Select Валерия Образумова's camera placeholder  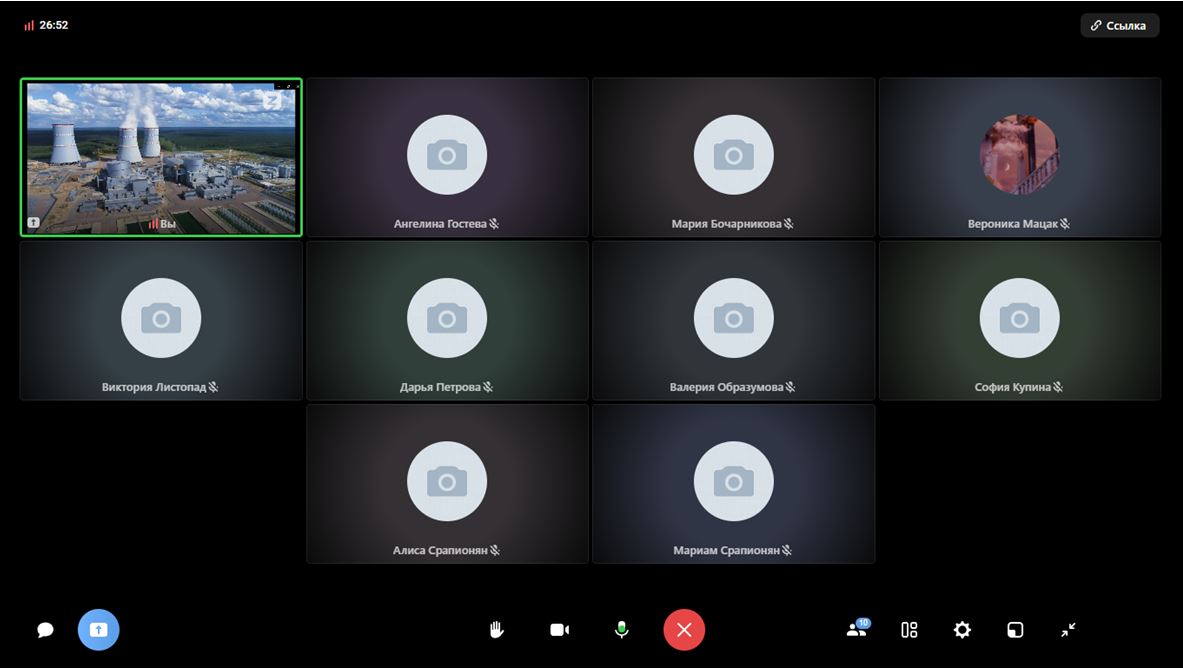[733, 318]
